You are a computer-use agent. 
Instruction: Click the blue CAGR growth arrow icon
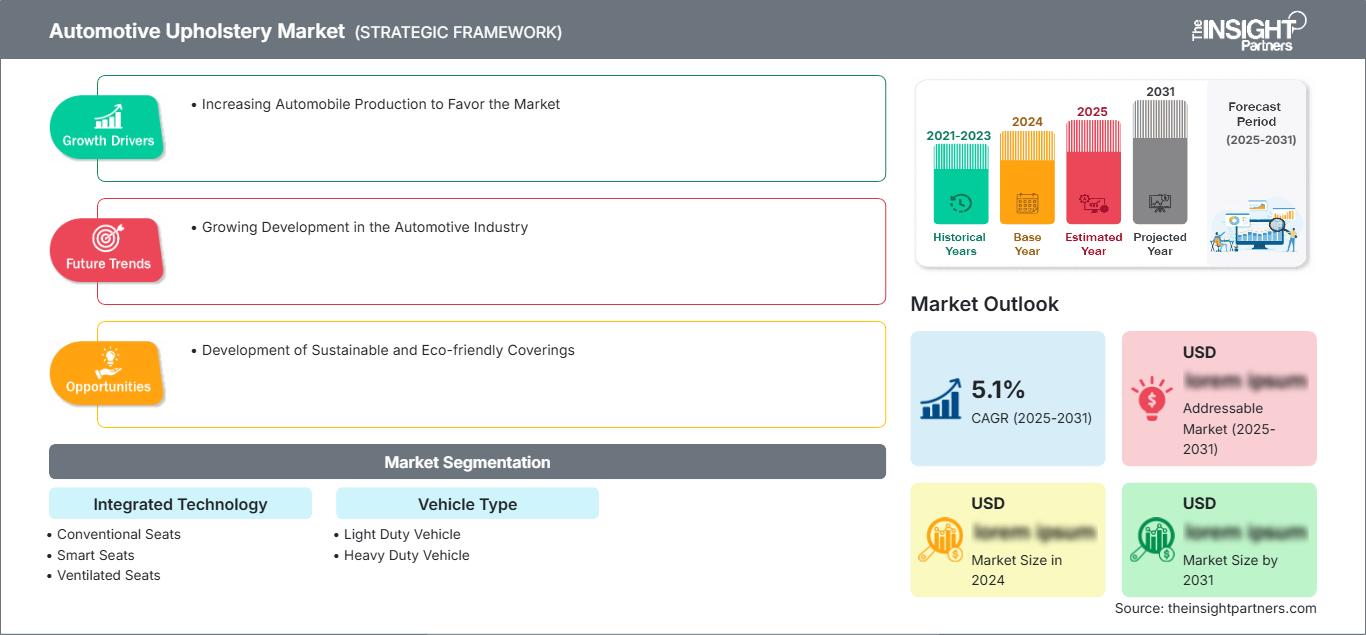pos(940,396)
